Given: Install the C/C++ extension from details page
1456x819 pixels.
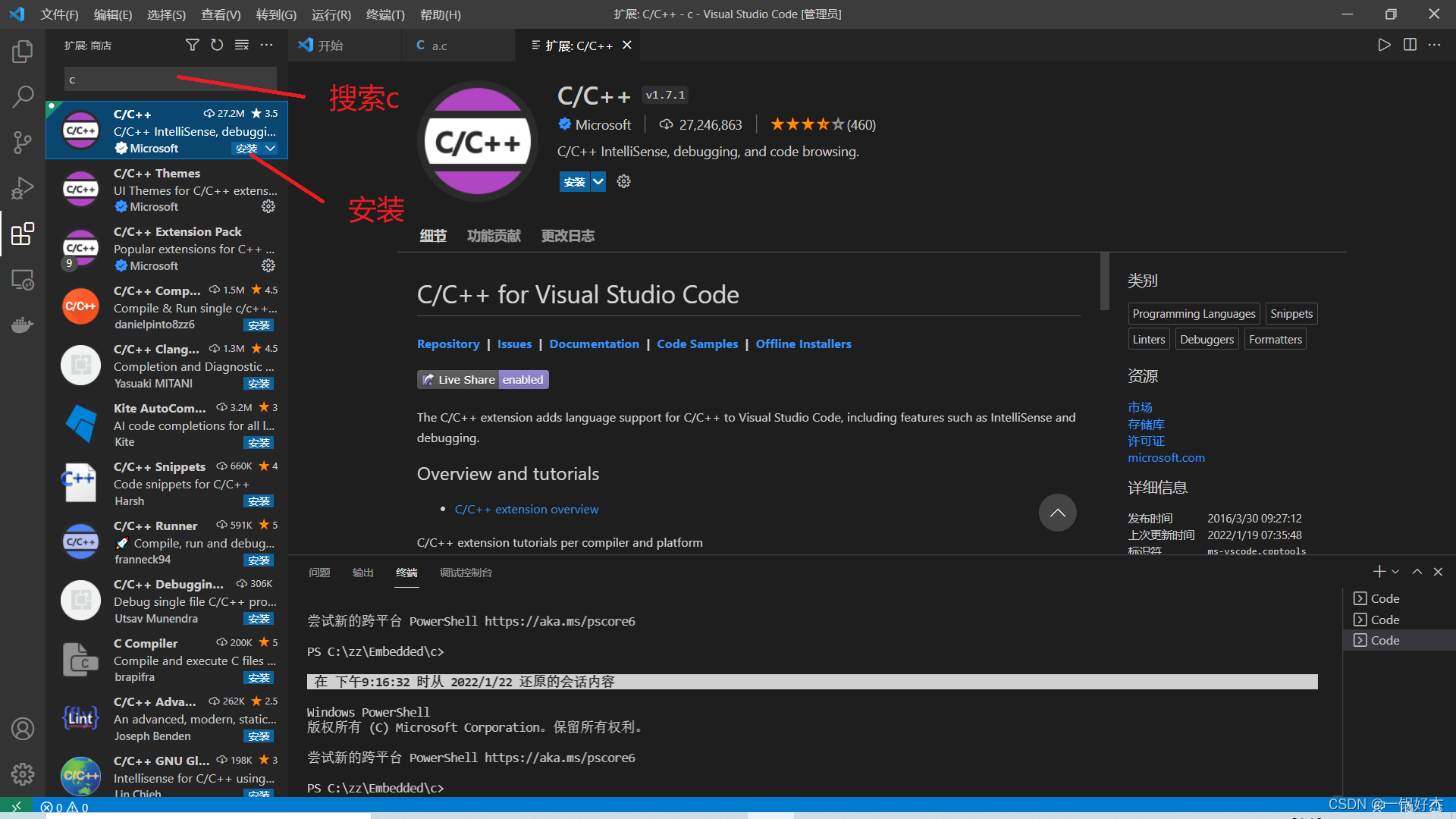Looking at the screenshot, I should [x=575, y=181].
